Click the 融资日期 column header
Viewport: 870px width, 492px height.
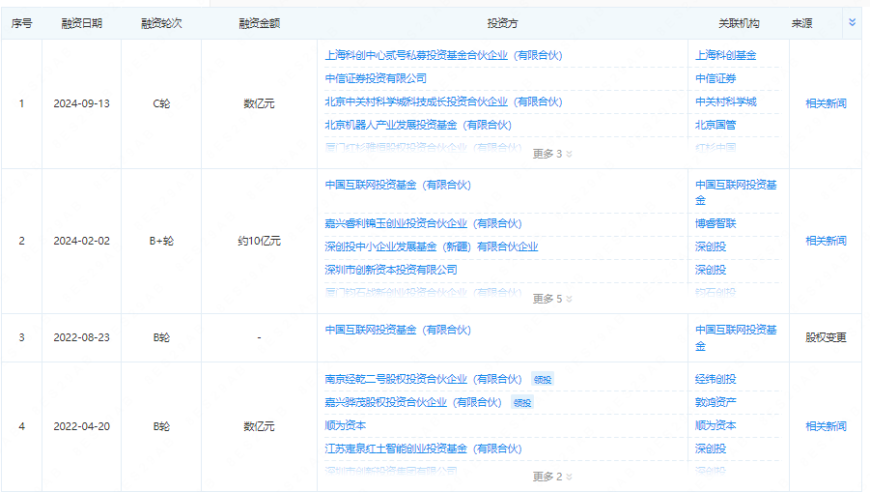click(x=82, y=23)
